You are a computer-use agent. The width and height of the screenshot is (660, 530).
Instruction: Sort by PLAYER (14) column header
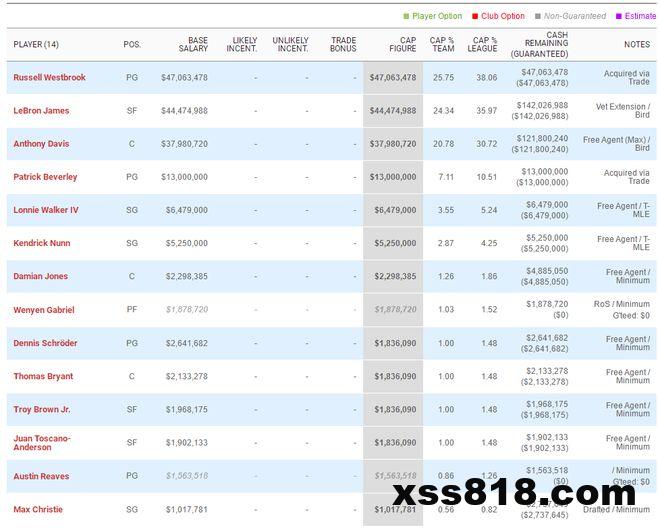click(x=36, y=45)
